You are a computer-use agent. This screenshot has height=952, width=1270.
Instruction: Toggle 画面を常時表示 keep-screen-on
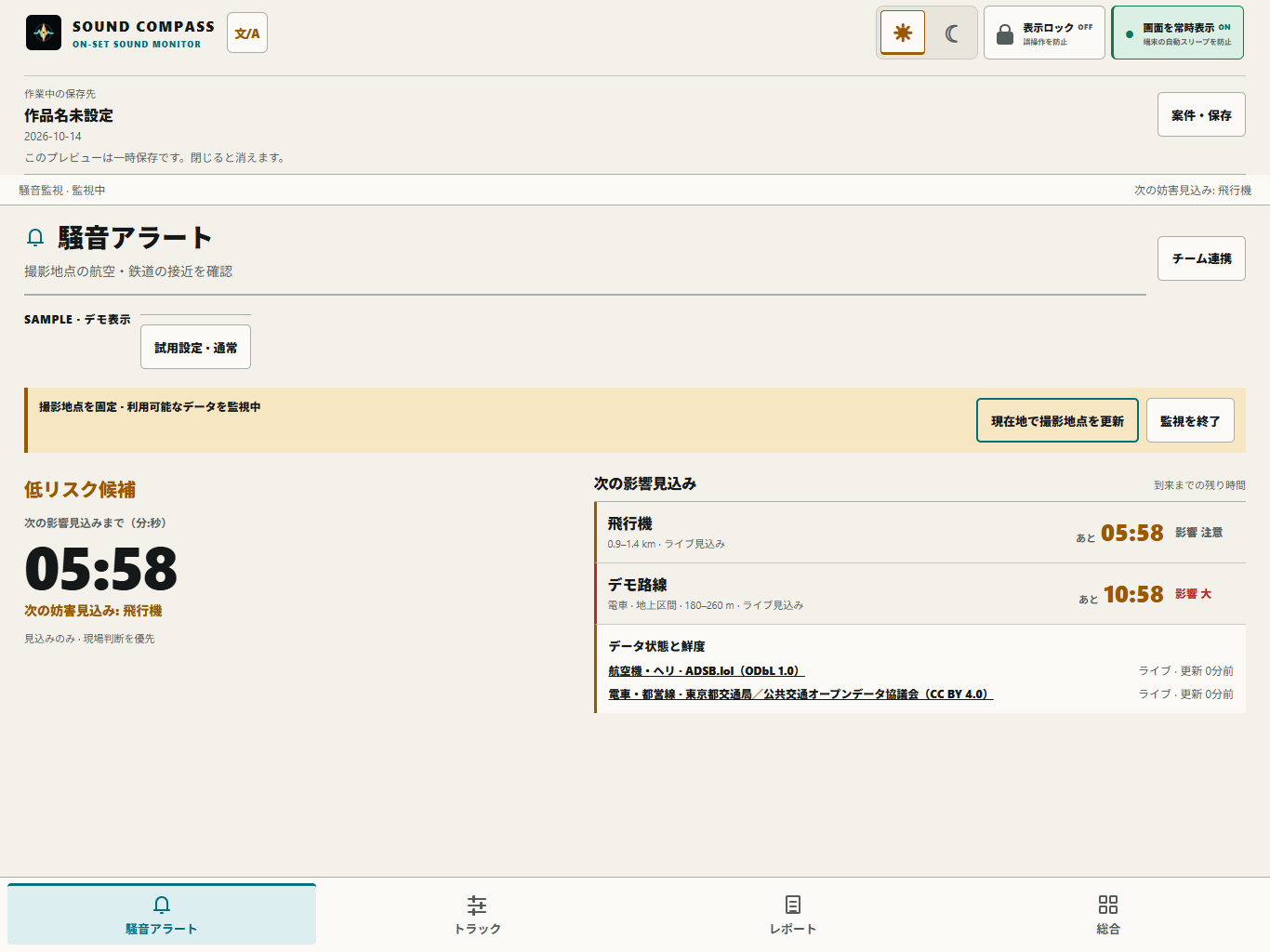[1178, 33]
